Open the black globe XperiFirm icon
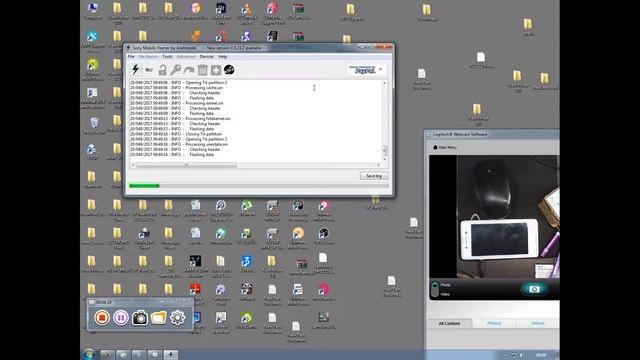This screenshot has height=360, width=640. [229, 70]
